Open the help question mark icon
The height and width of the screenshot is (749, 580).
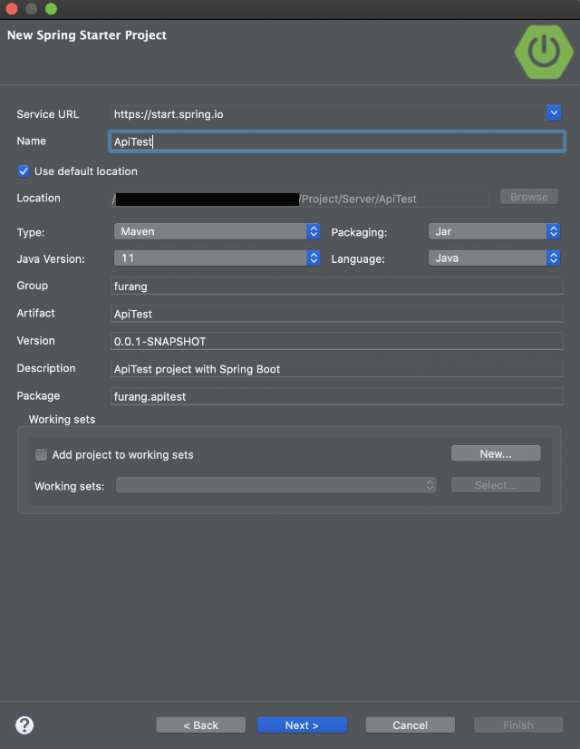pyautogui.click(x=24, y=725)
